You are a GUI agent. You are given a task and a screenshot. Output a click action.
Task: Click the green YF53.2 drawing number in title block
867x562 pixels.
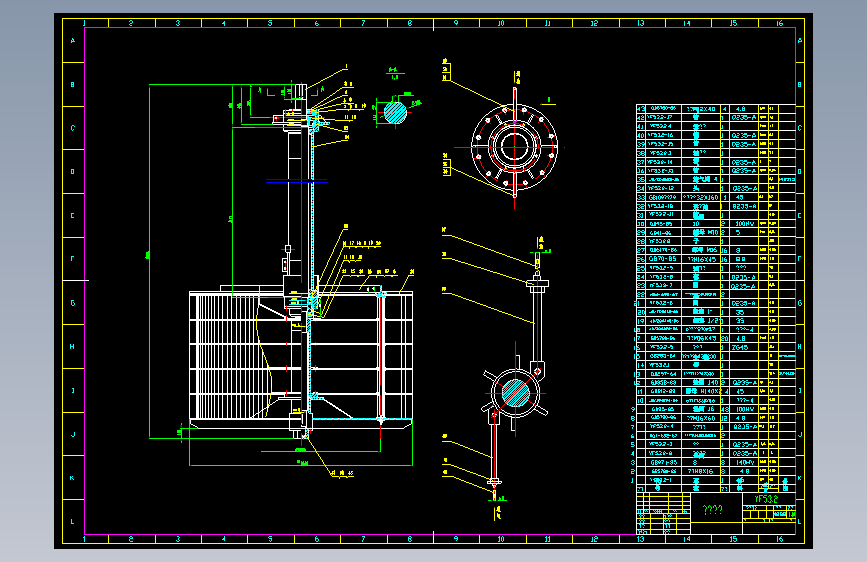766,499
